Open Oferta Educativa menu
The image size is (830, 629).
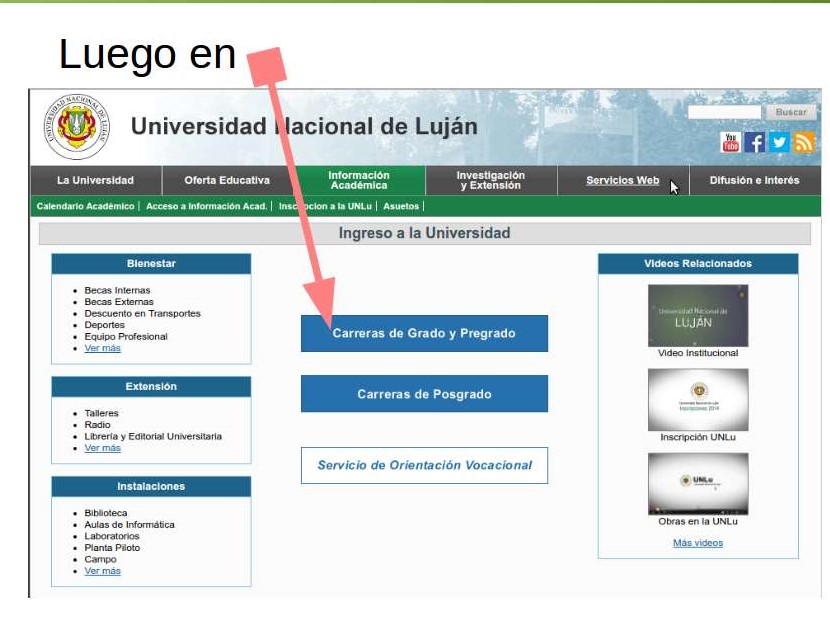tap(227, 180)
